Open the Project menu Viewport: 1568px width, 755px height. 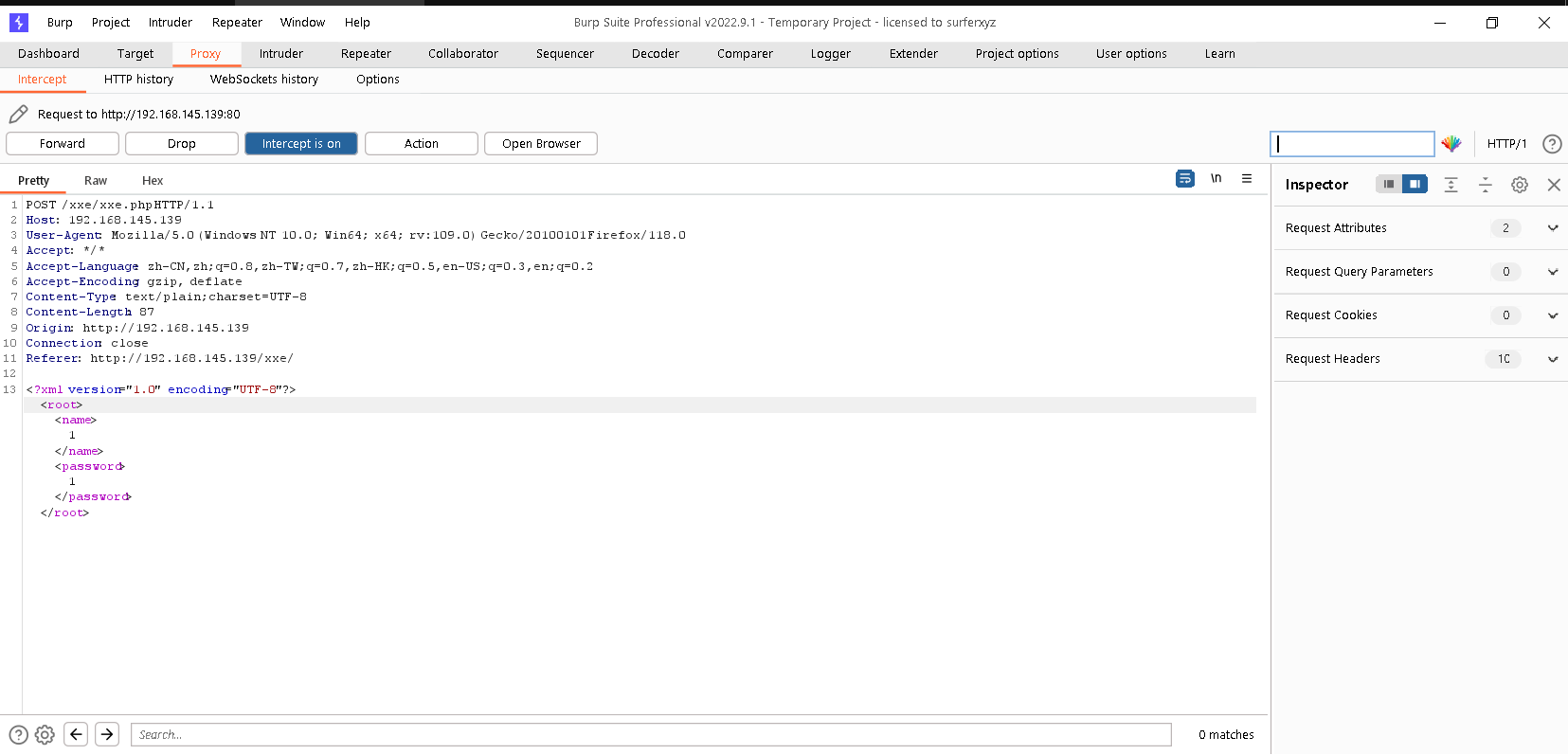pos(111,23)
